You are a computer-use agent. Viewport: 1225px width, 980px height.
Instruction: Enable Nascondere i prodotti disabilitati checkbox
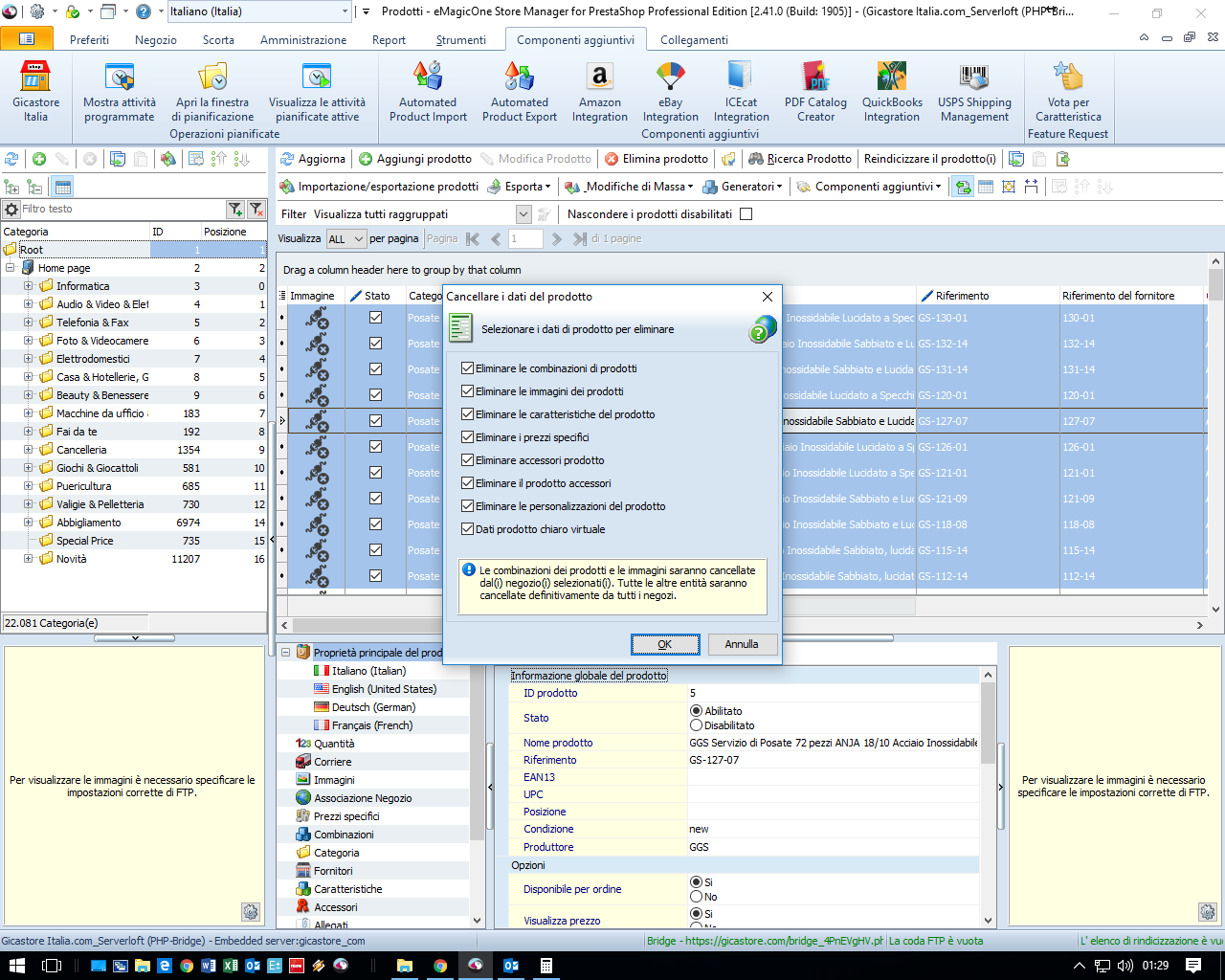746,214
